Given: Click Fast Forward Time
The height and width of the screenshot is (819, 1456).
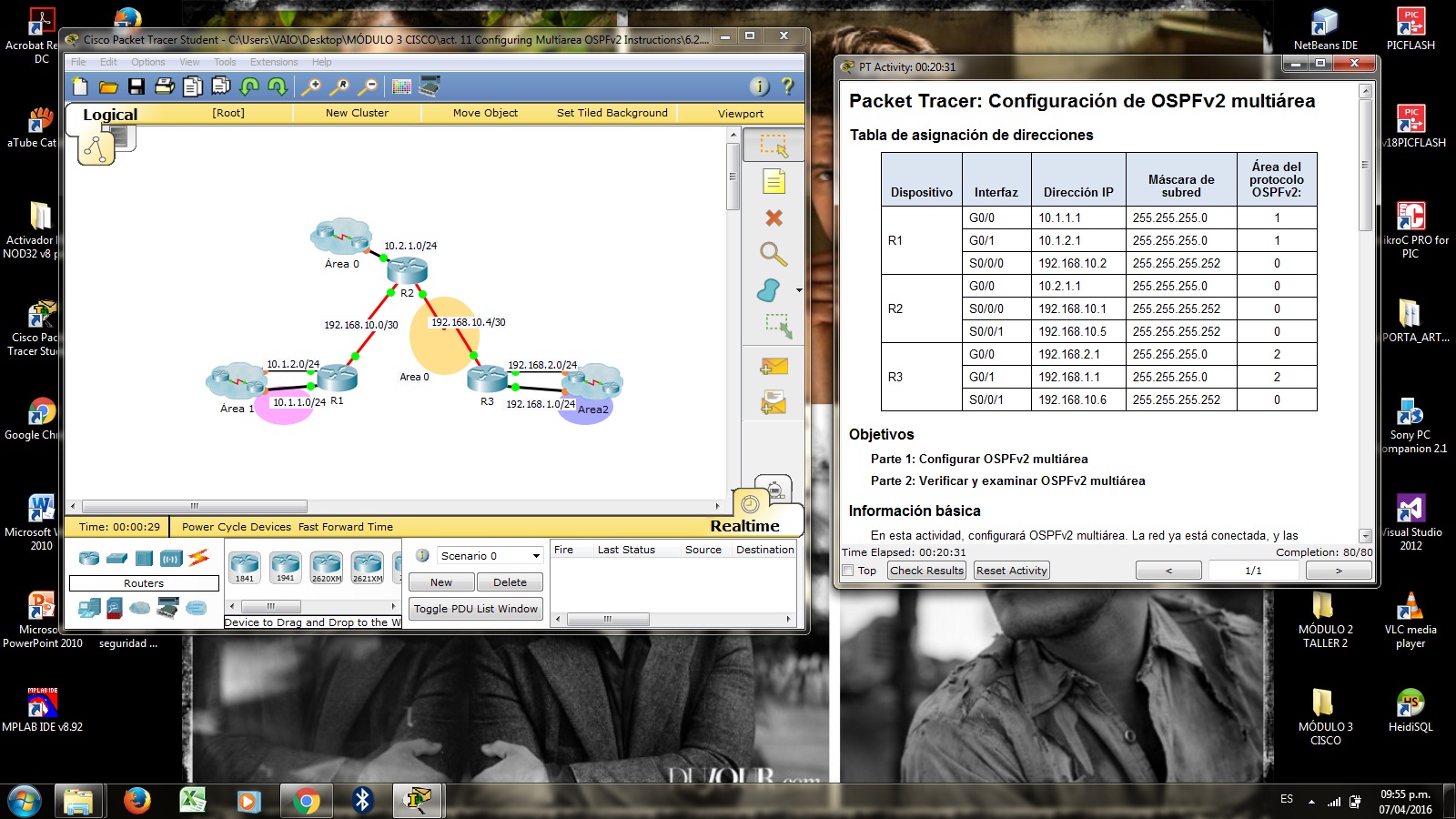Looking at the screenshot, I should pos(346,527).
